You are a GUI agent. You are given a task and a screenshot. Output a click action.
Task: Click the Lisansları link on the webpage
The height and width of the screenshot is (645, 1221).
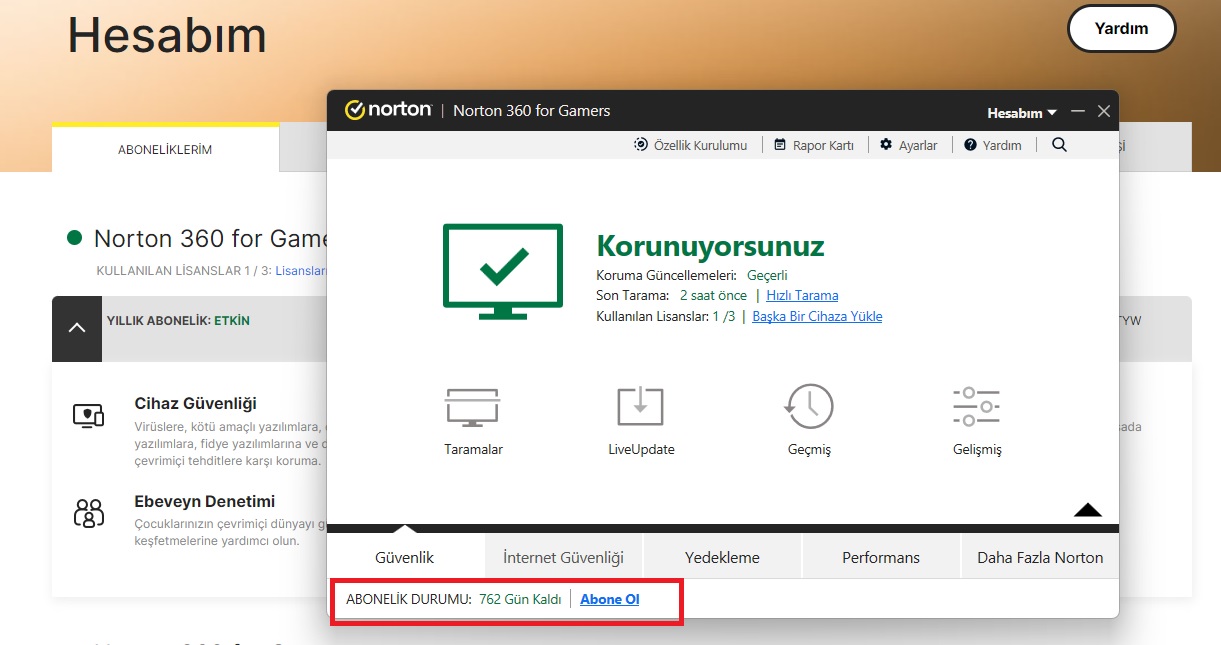tap(301, 270)
